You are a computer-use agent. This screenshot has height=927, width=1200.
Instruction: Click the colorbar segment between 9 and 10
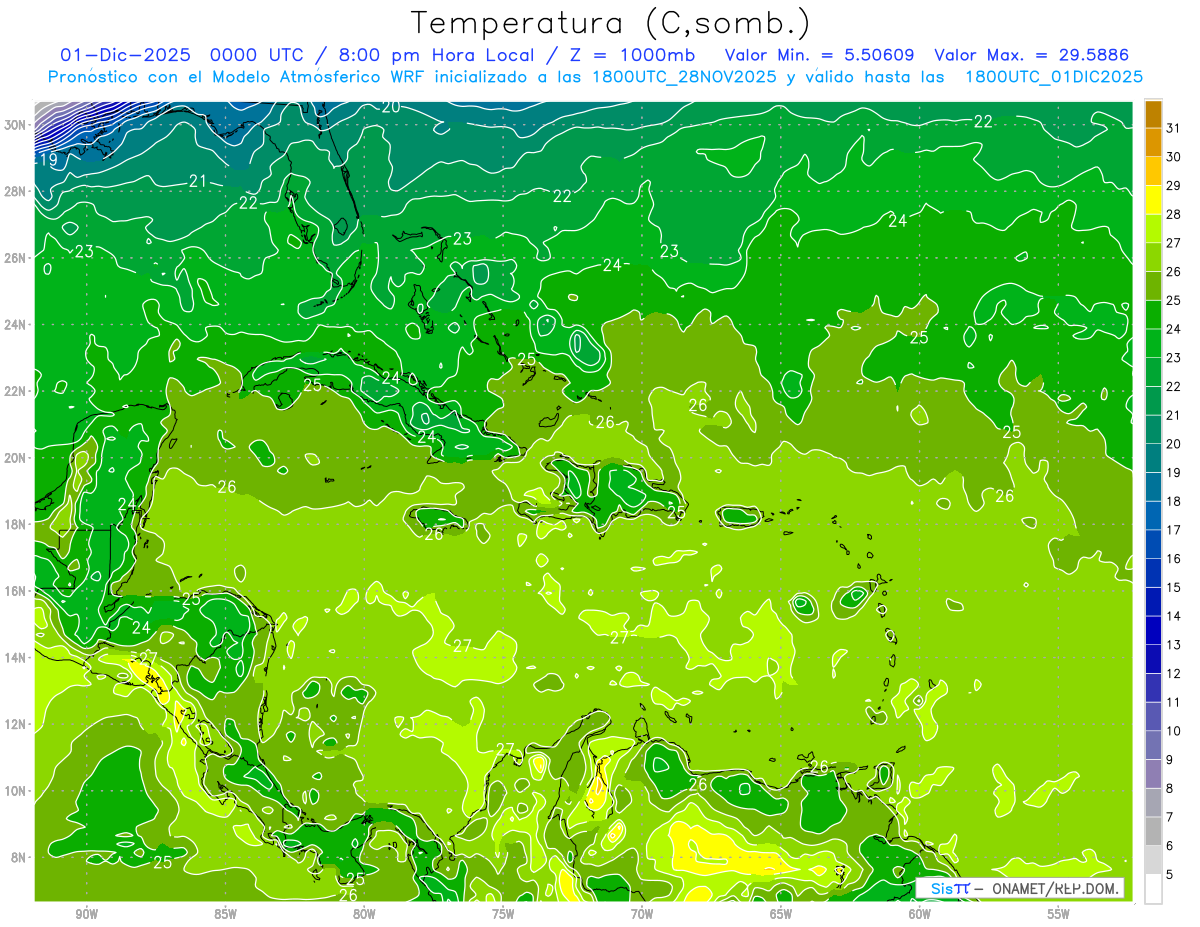(x=1153, y=745)
